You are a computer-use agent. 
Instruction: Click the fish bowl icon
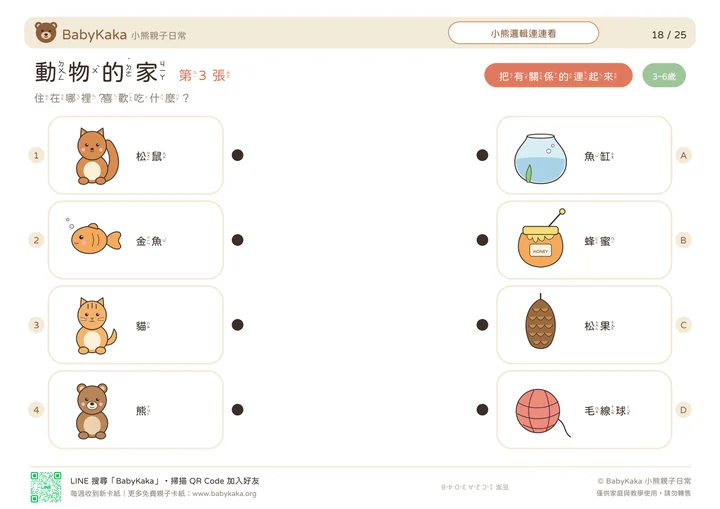[540, 158]
